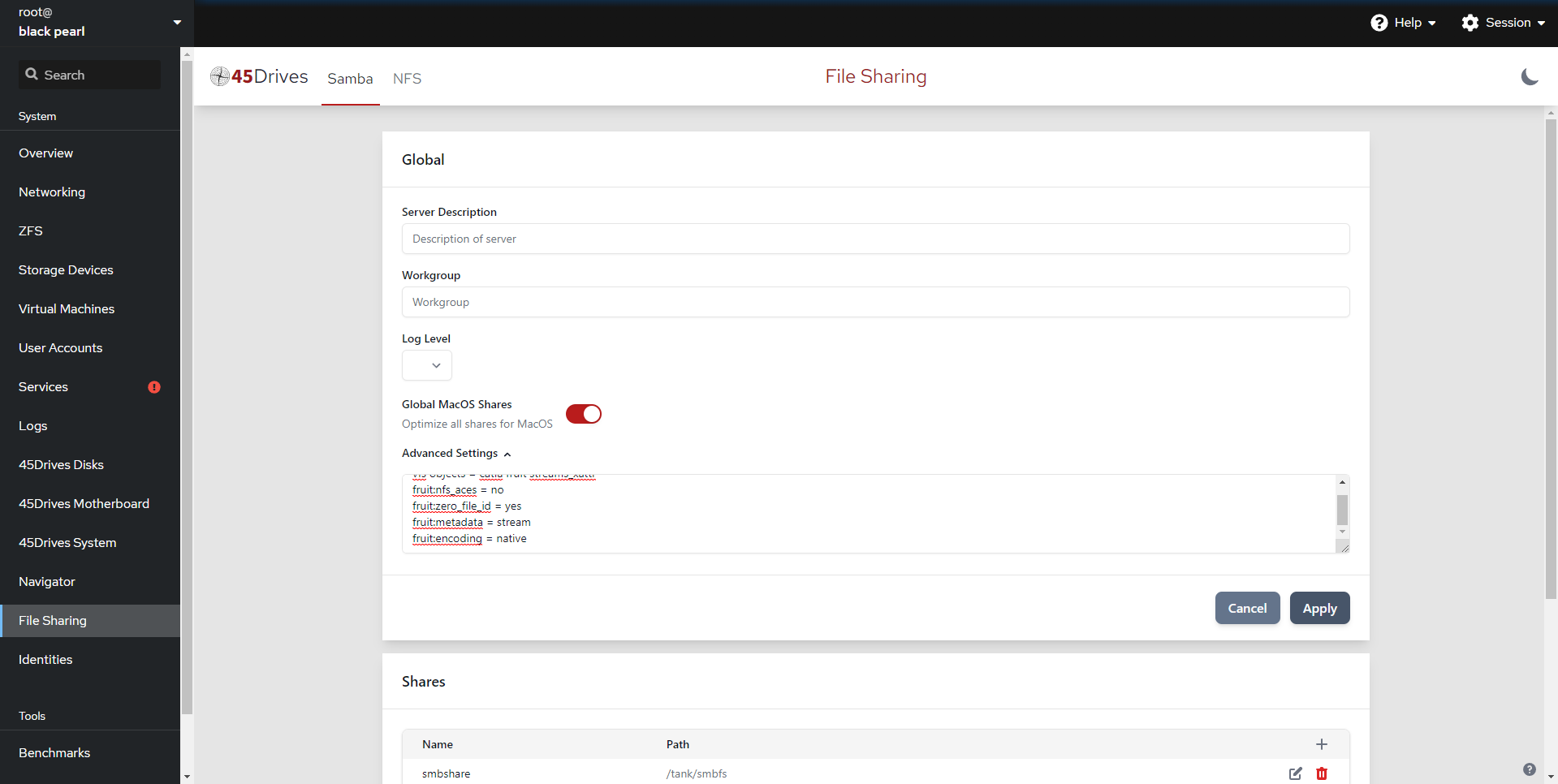Open Session gear menu
Viewport: 1558px width, 784px height.
coord(1503,23)
